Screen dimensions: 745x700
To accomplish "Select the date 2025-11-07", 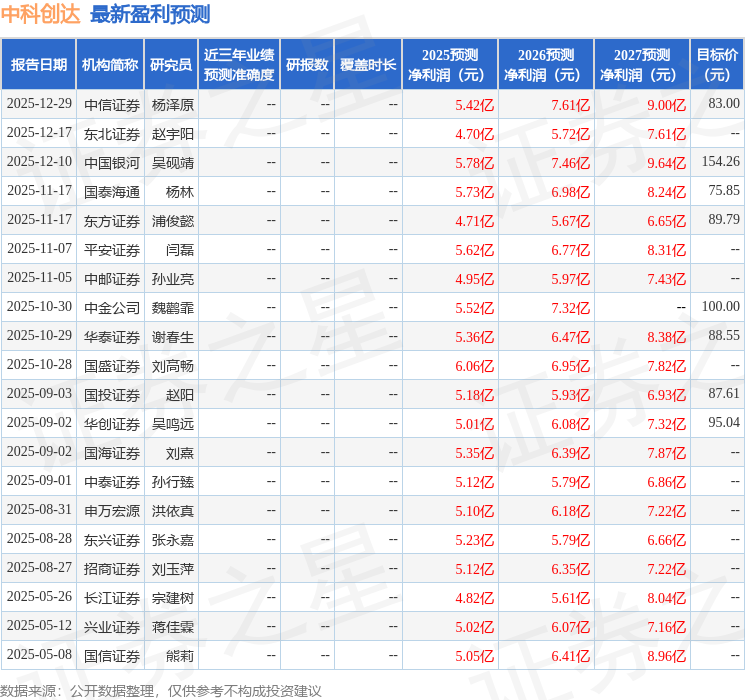I will [39, 249].
